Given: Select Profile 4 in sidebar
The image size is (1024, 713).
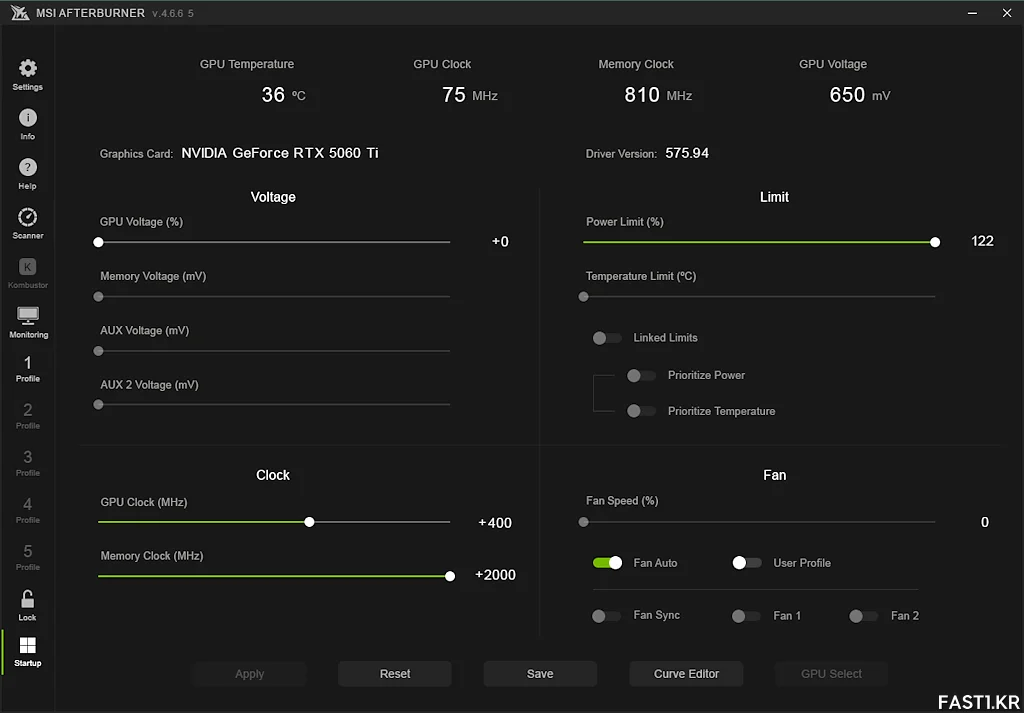Looking at the screenshot, I should coord(27,510).
